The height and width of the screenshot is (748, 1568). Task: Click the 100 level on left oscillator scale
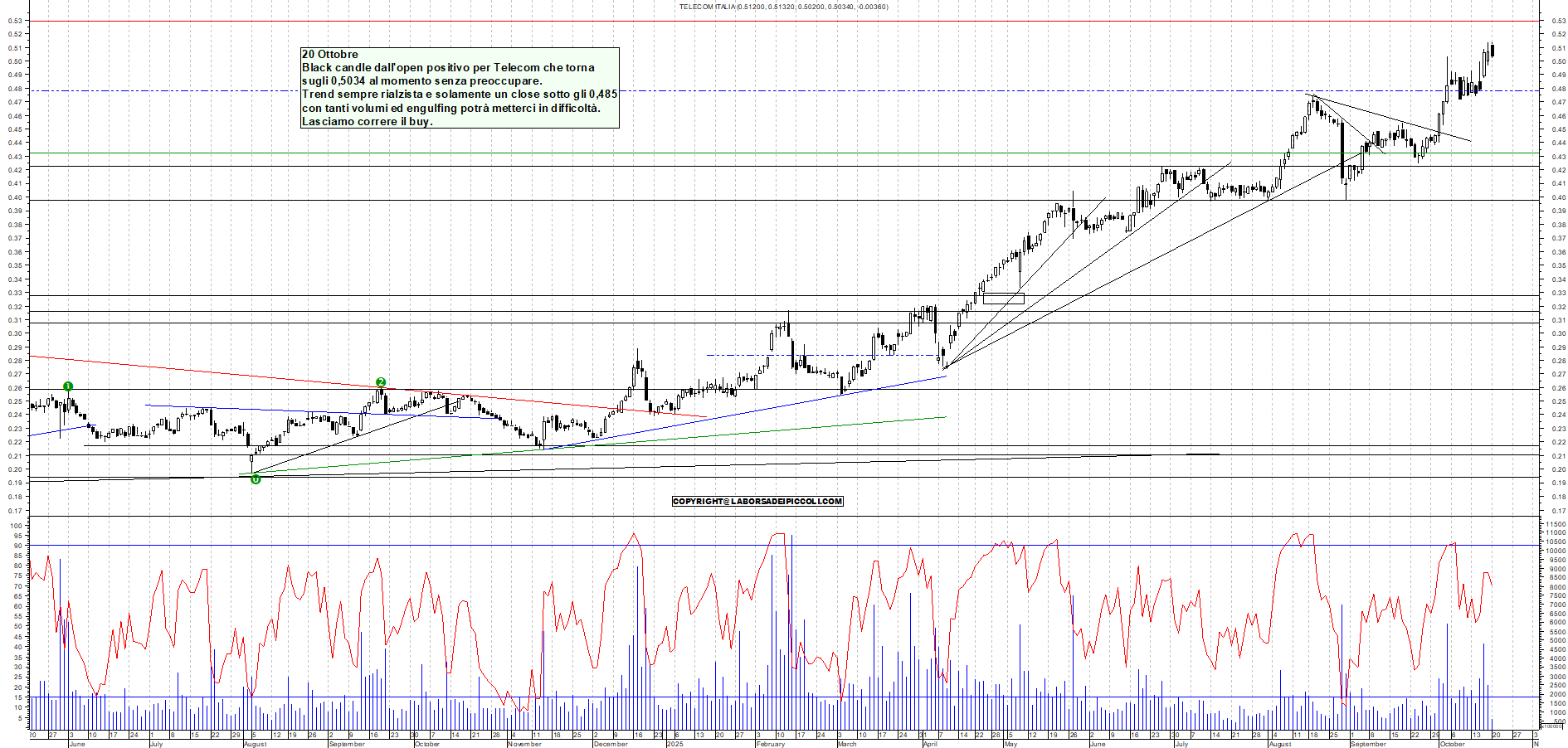pyautogui.click(x=15, y=526)
